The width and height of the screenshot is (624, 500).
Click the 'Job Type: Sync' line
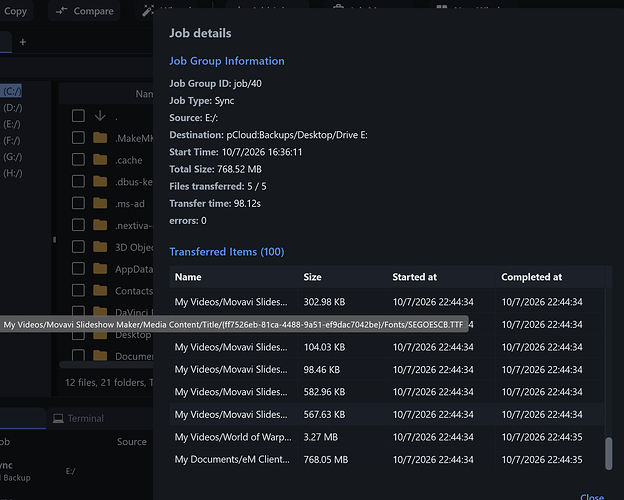tap(201, 101)
